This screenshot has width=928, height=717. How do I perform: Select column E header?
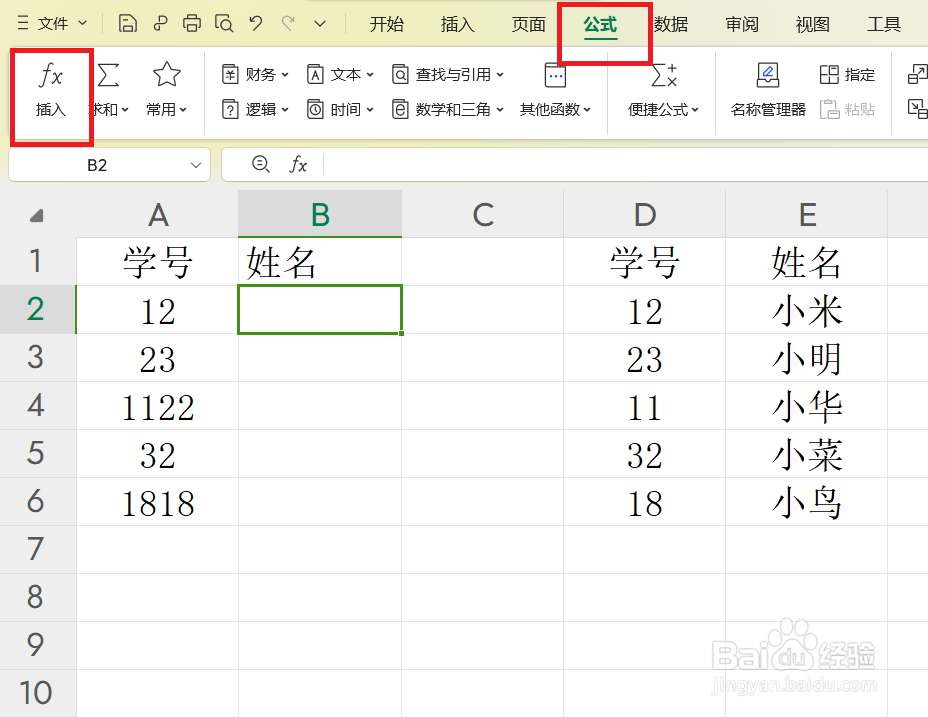[x=807, y=214]
